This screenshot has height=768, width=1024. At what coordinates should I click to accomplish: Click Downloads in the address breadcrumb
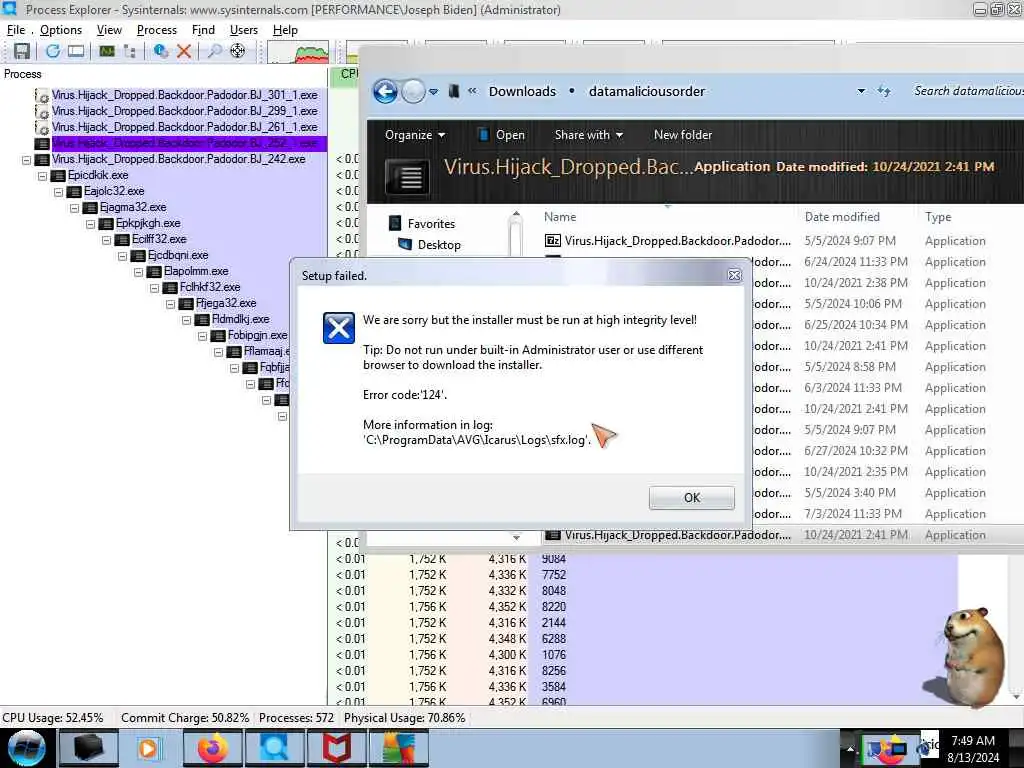pos(522,91)
